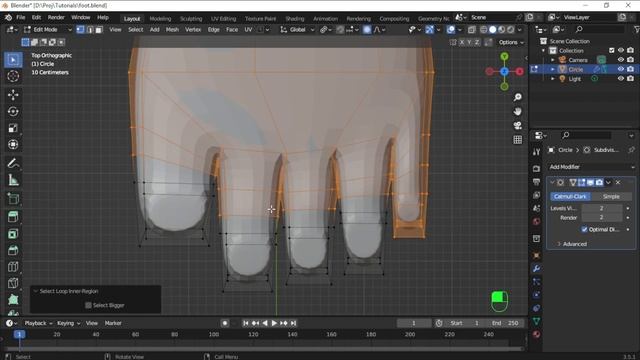Open the Tool properties tab icon

click(536, 151)
